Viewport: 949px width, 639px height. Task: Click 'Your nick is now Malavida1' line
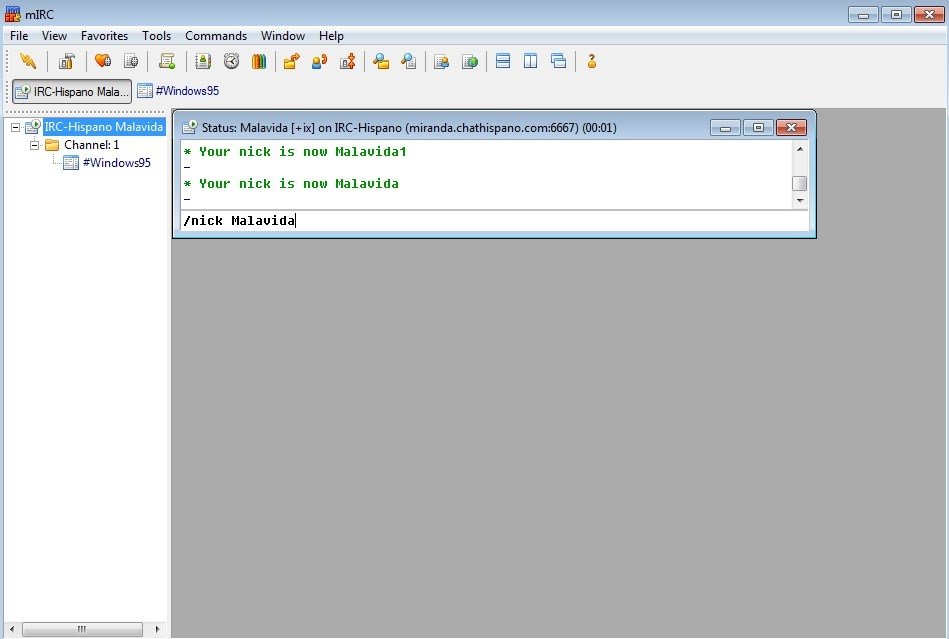click(295, 152)
